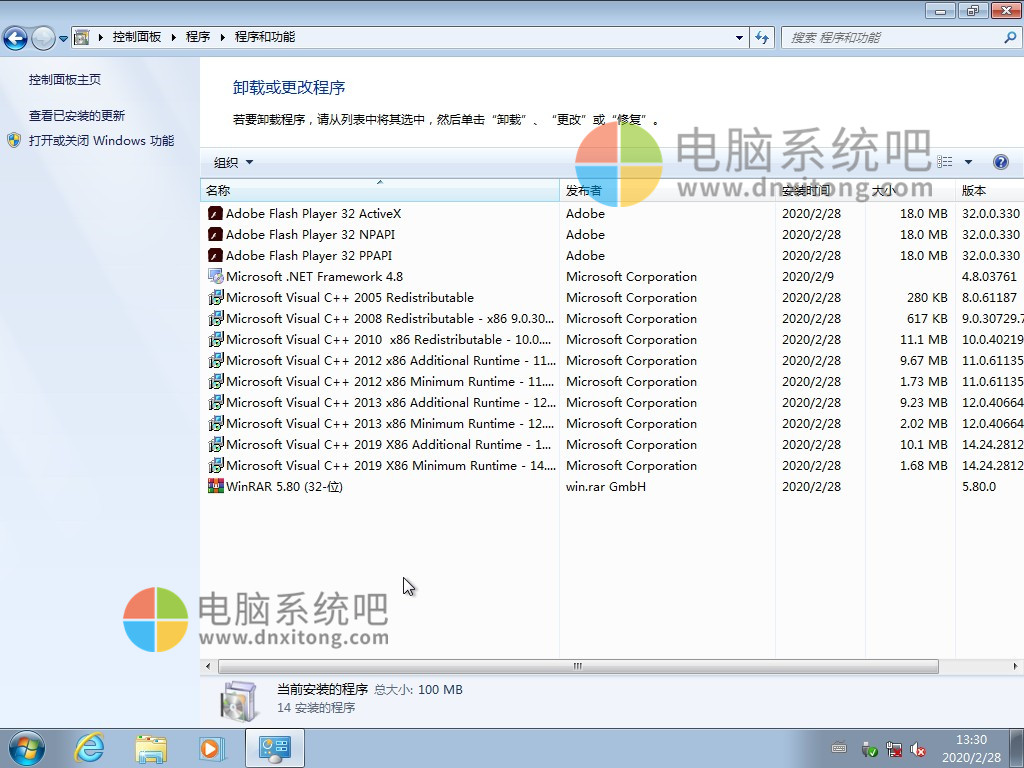Select the Visual C++ 2010 x86 Redistributable icon

[x=216, y=340]
